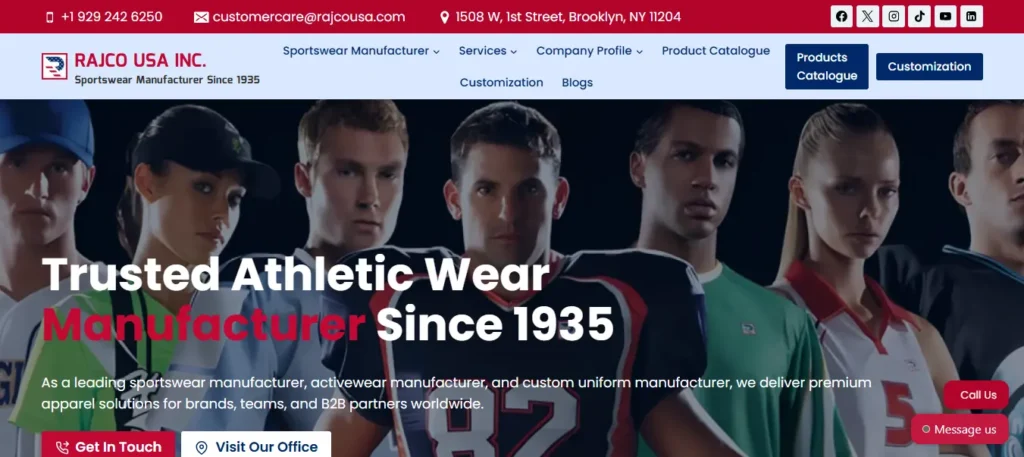Expand the Company Profile dropdown
Image resolution: width=1024 pixels, height=457 pixels.
pyautogui.click(x=590, y=51)
